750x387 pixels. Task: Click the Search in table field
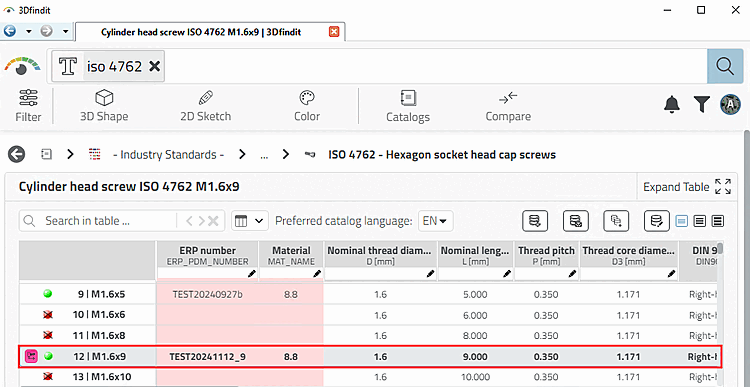(x=98, y=221)
